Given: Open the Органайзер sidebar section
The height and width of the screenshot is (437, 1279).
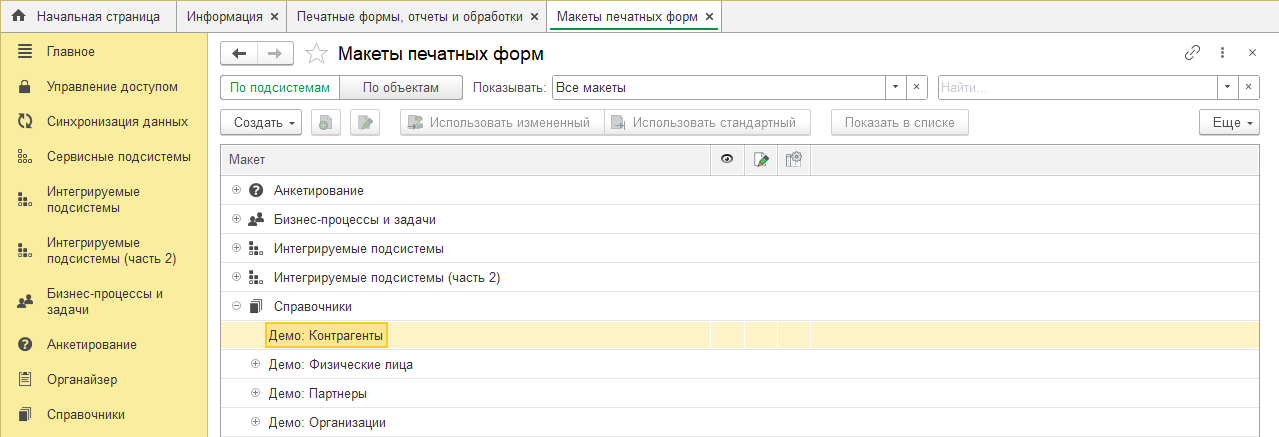Looking at the screenshot, I should click(82, 379).
